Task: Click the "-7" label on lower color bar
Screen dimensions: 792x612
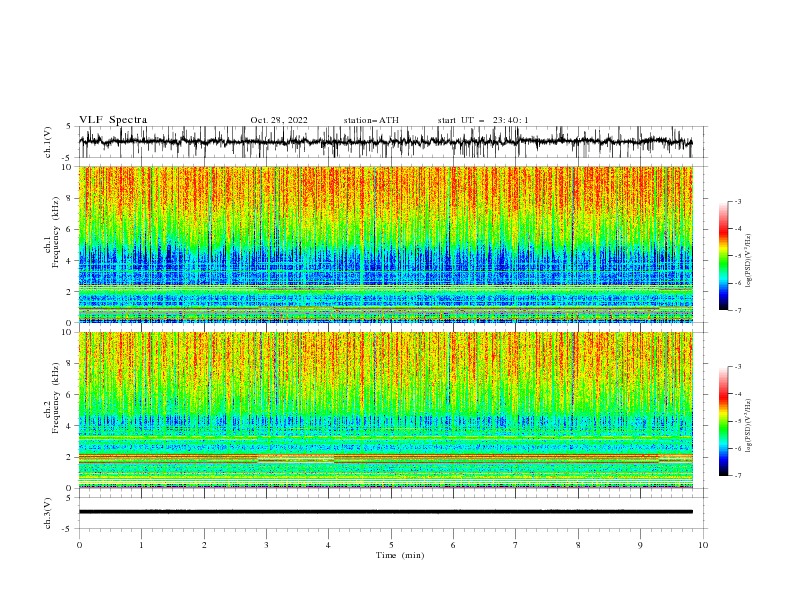Action: coord(738,476)
